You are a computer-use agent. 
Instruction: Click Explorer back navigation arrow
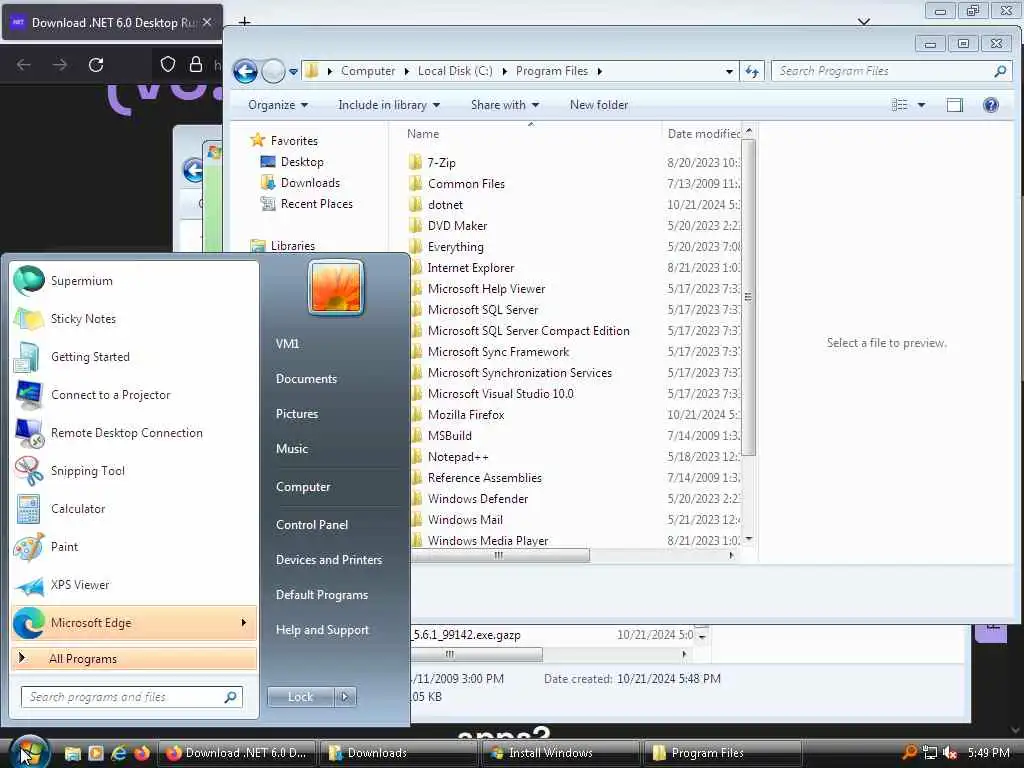[246, 71]
